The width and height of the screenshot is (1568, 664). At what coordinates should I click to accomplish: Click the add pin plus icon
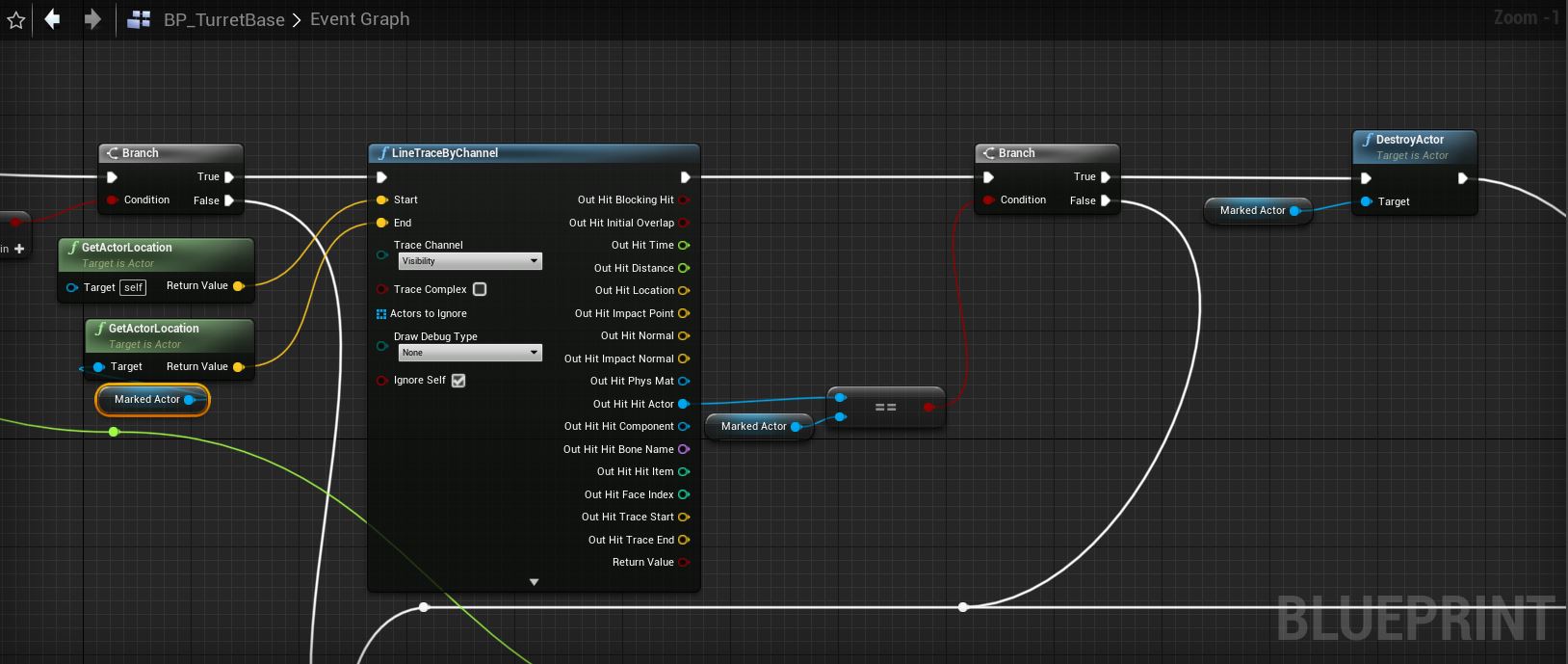[x=19, y=249]
